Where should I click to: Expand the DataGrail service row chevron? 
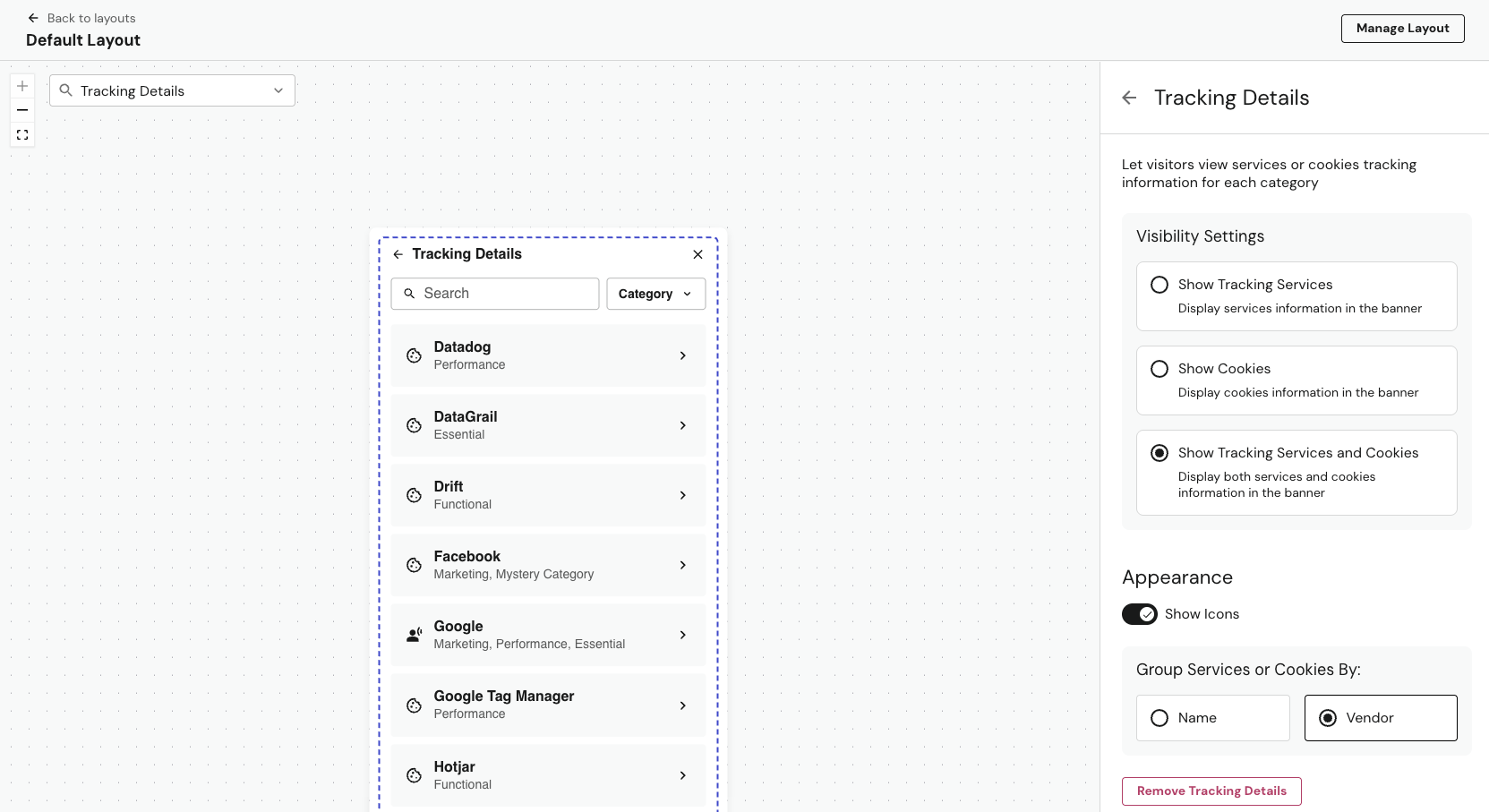pyautogui.click(x=682, y=425)
